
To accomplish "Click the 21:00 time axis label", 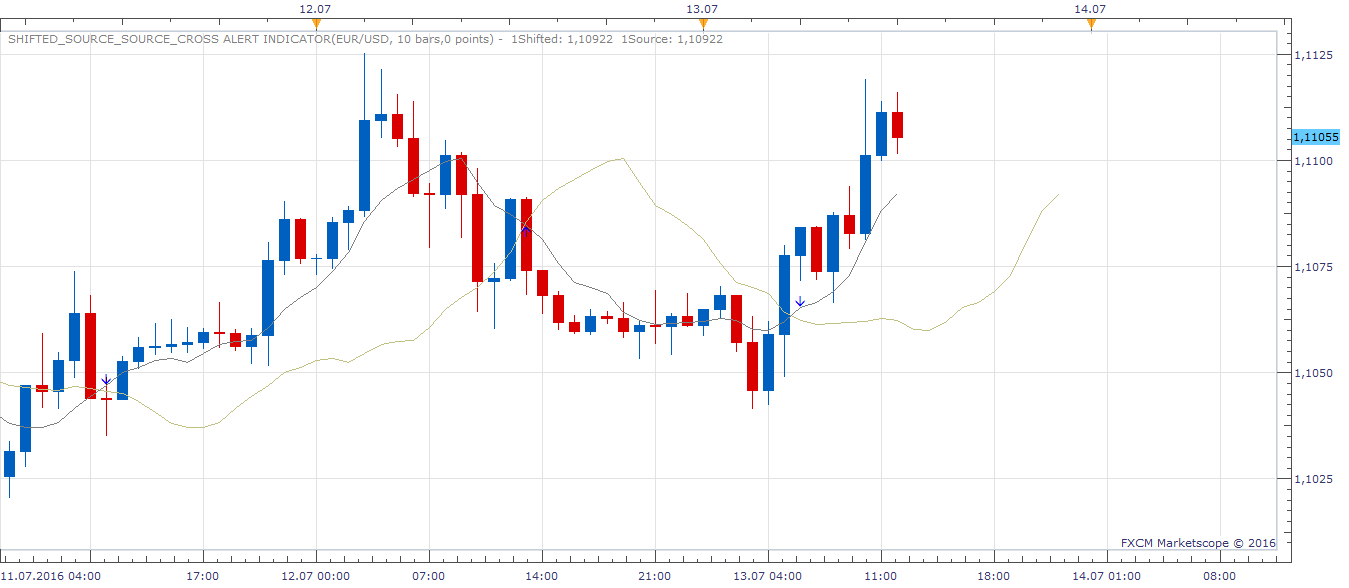I will click(654, 576).
